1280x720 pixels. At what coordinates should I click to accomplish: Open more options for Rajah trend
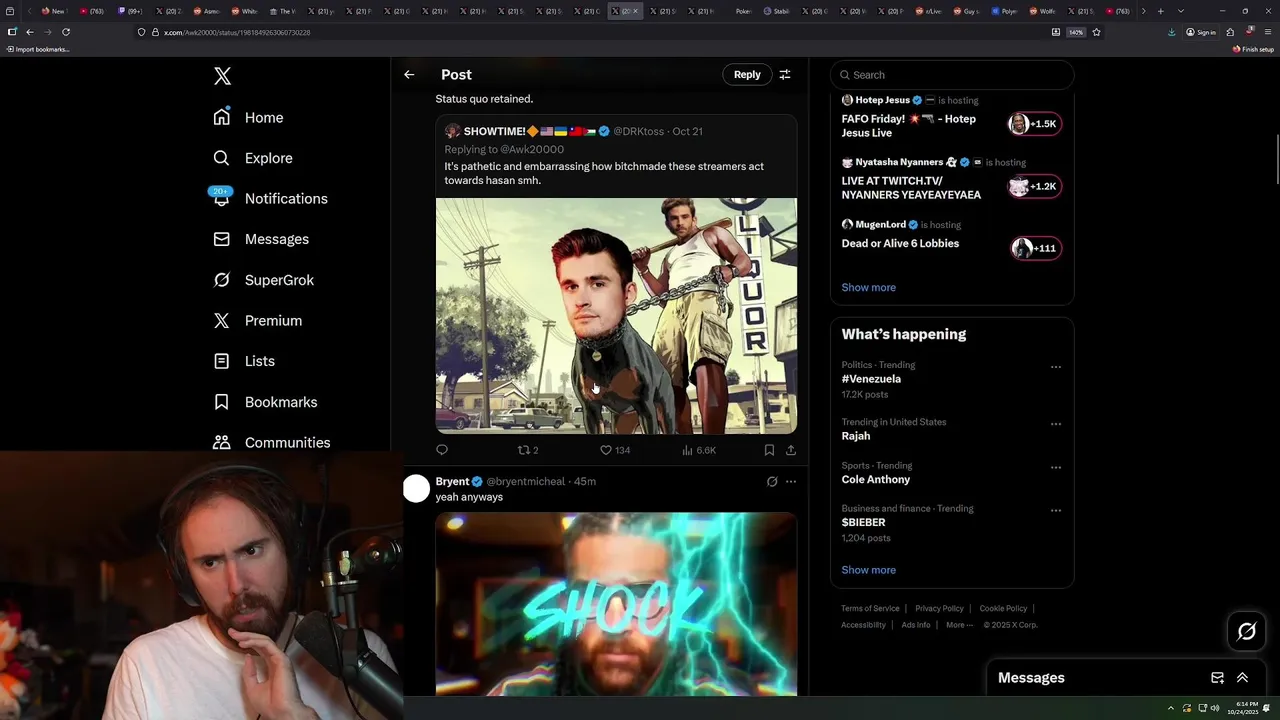click(x=1056, y=424)
